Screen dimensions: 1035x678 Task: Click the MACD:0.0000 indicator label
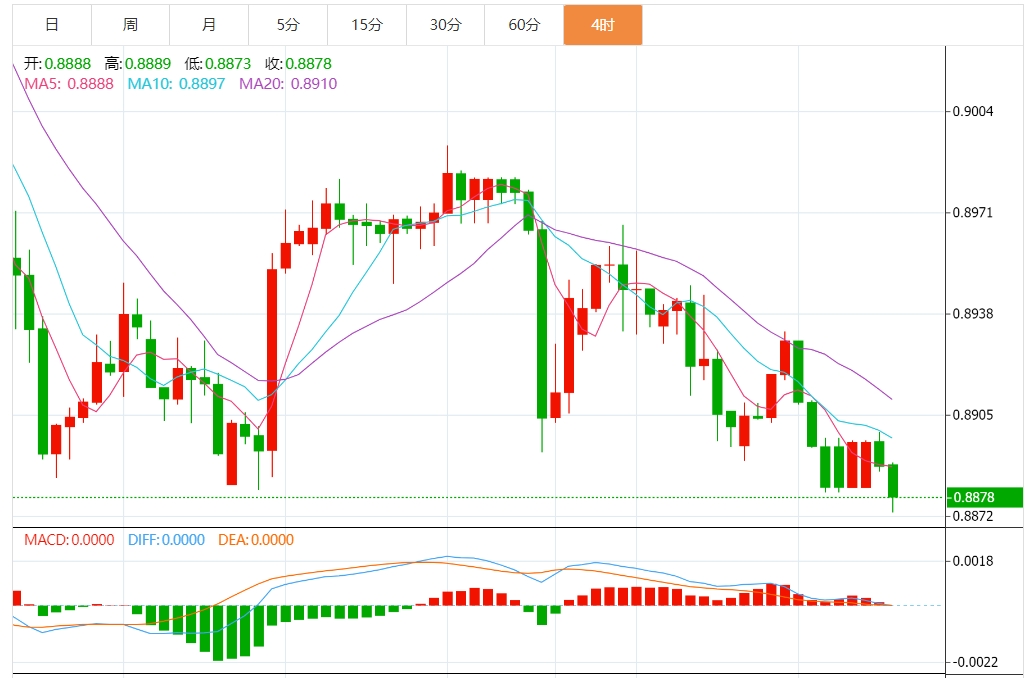point(69,540)
